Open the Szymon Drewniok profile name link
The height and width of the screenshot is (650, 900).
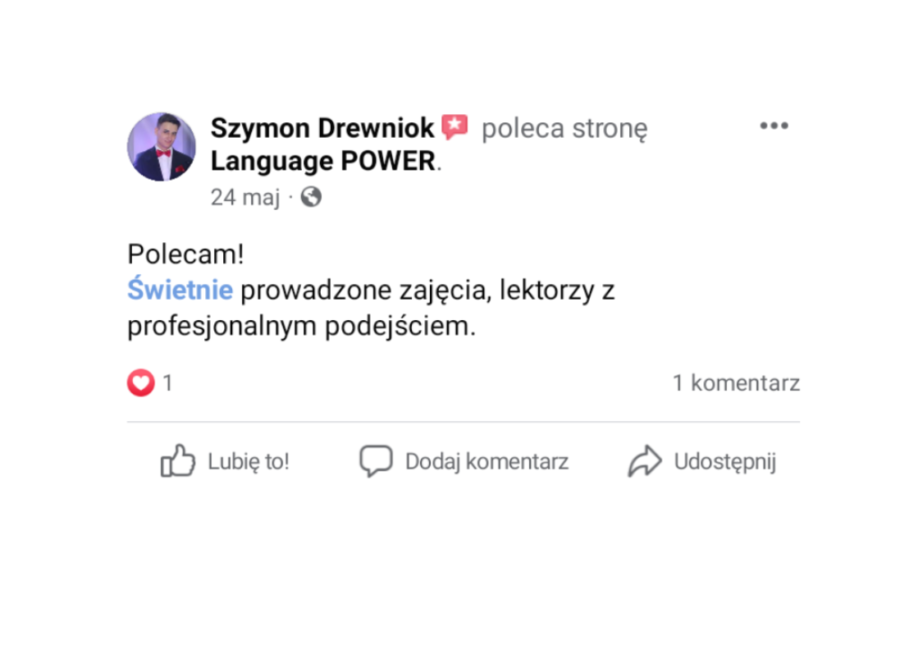coord(322,128)
